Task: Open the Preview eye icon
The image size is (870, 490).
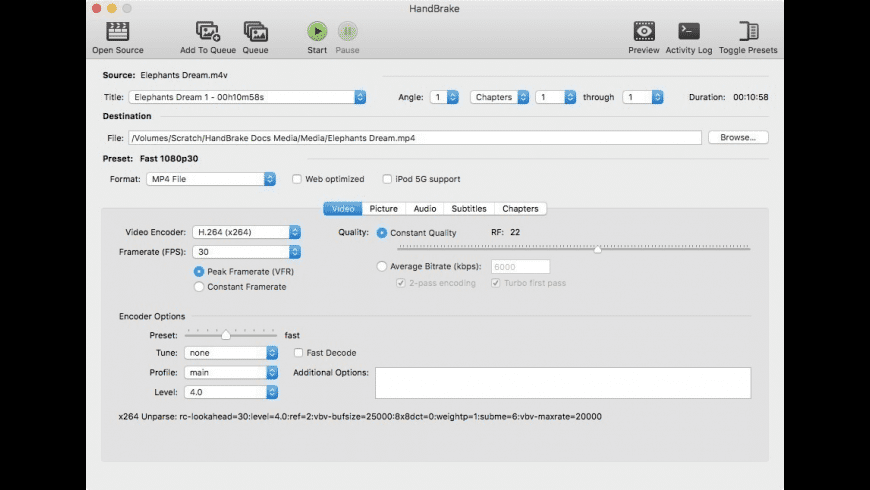Action: pyautogui.click(x=644, y=31)
